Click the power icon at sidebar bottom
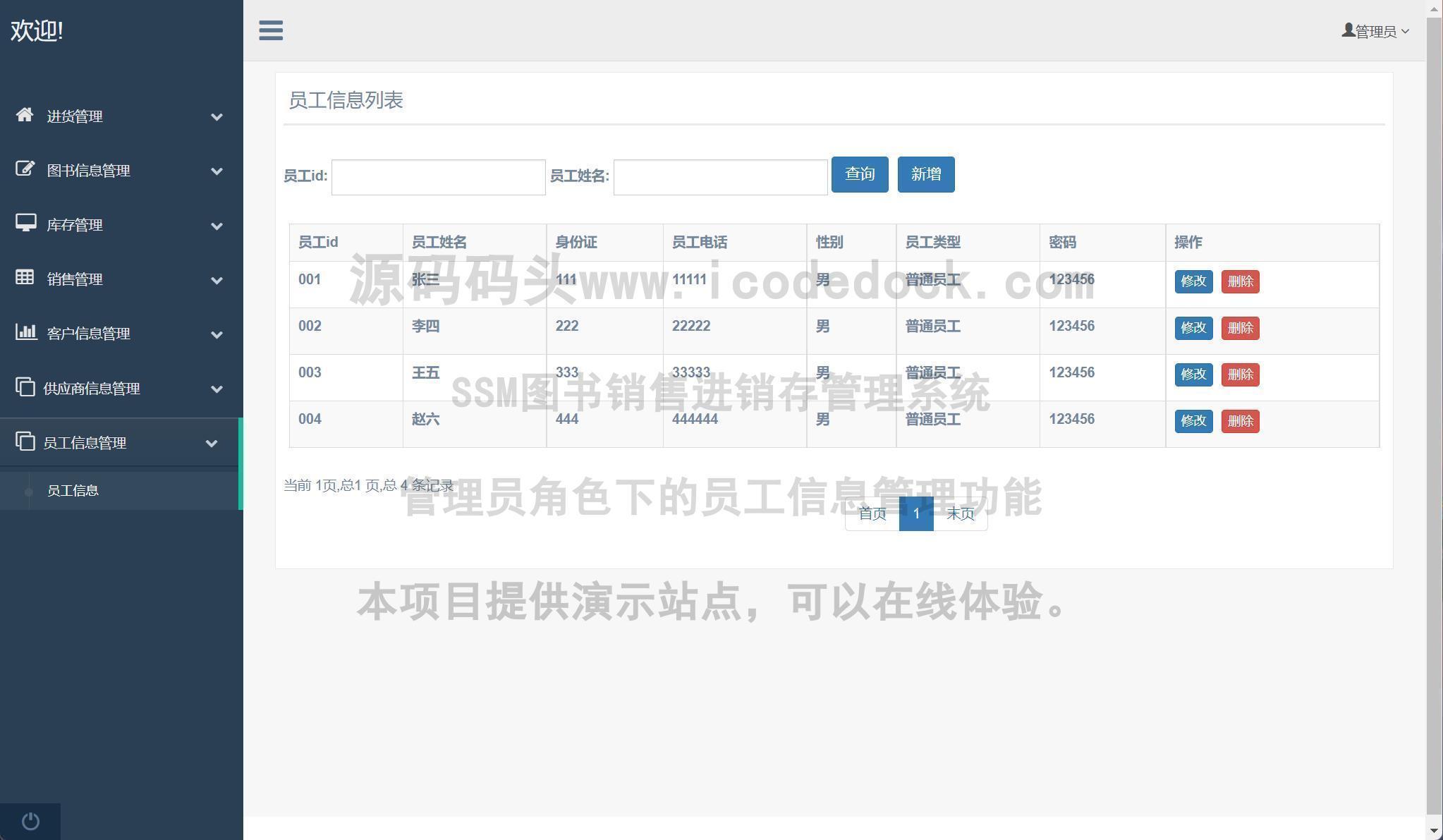 pos(30,821)
